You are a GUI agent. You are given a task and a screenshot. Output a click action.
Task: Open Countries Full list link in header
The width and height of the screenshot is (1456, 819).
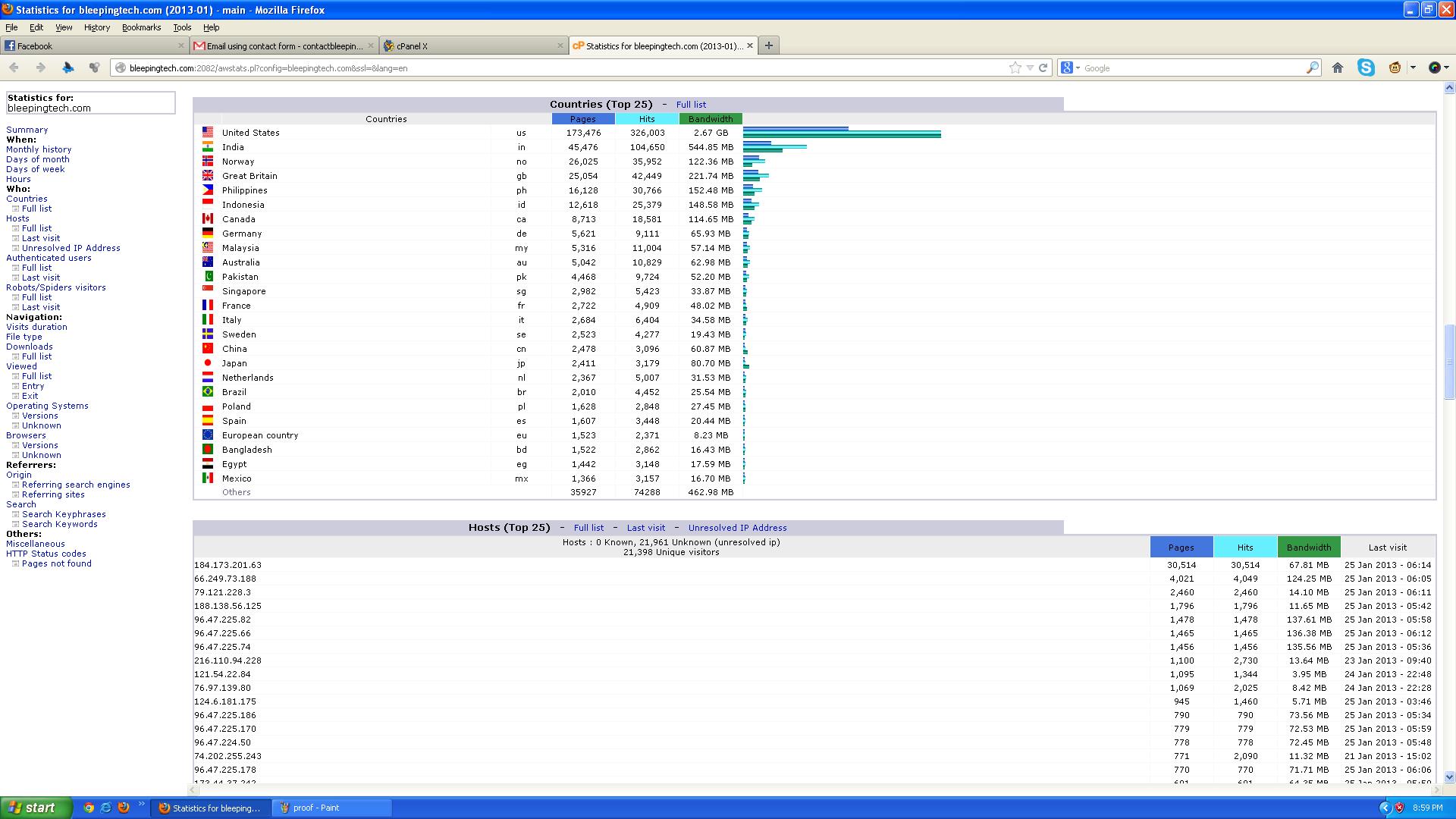click(691, 105)
